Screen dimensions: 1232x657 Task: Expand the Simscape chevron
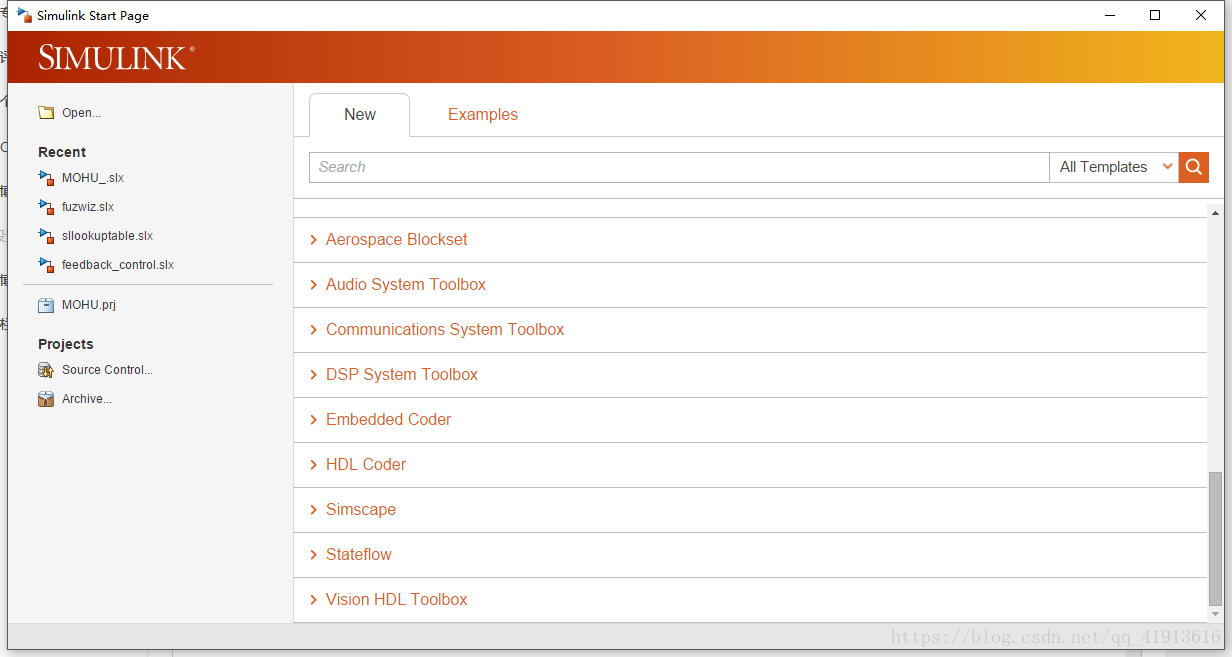tap(314, 510)
